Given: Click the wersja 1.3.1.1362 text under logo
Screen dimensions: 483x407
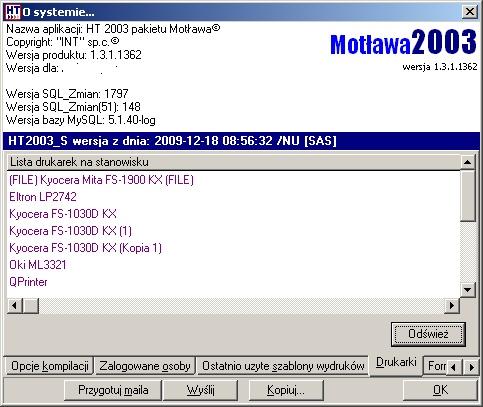Looking at the screenshot, I should pyautogui.click(x=440, y=67).
